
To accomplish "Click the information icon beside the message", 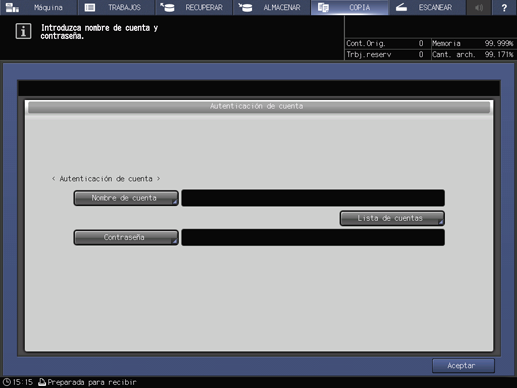I will (23, 31).
